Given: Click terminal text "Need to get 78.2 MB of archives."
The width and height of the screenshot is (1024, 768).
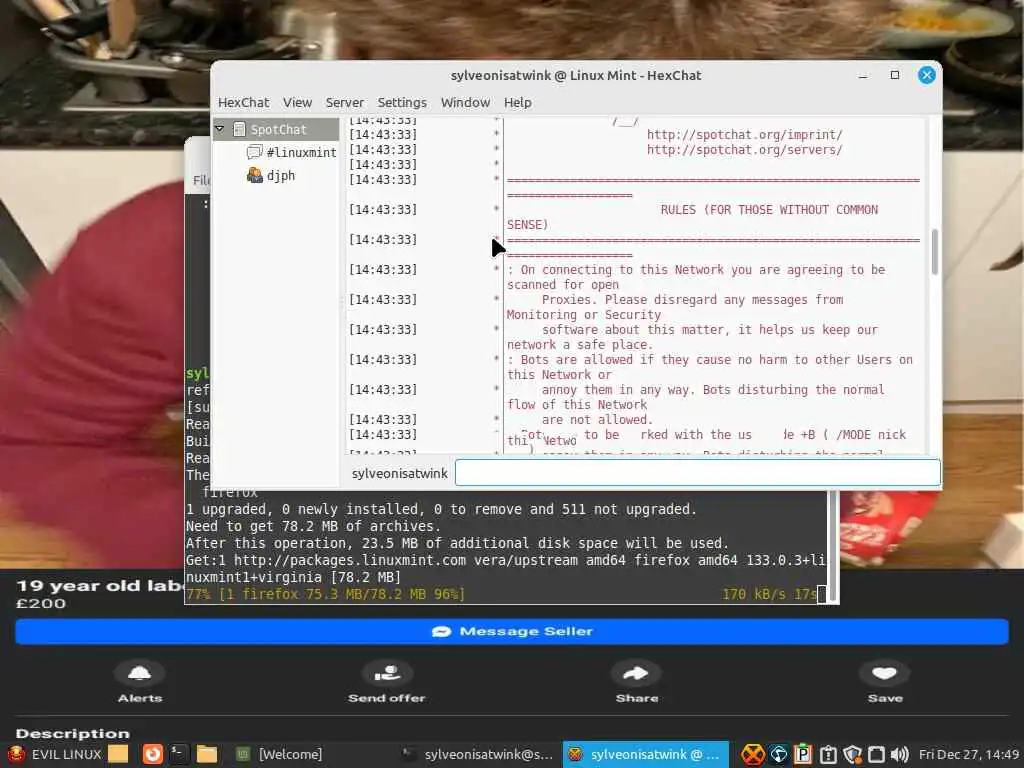Looking at the screenshot, I should click(x=314, y=526).
